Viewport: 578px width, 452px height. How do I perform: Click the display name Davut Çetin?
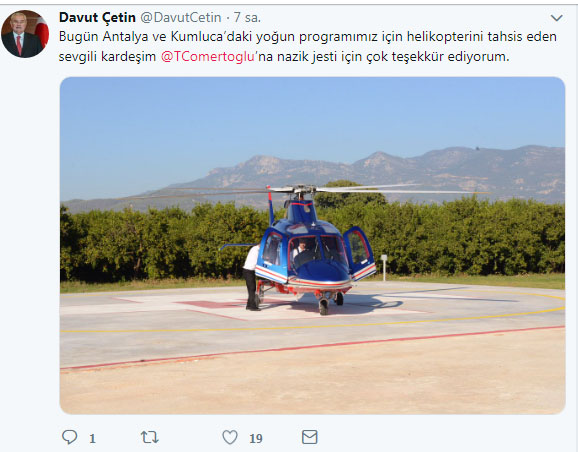[x=97, y=17]
